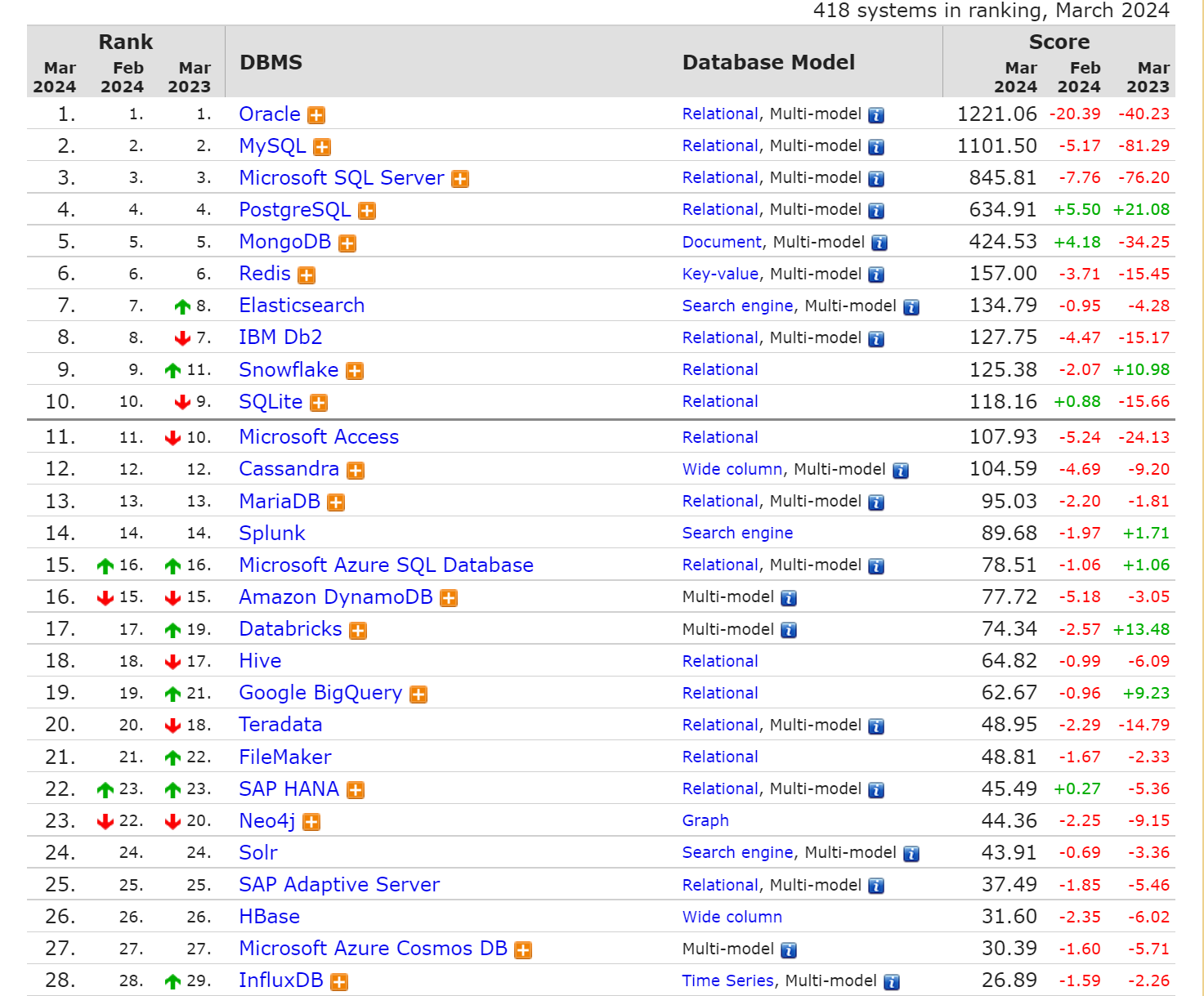The width and height of the screenshot is (1204, 996).
Task: Click the plus icon next to MongoDB
Action: [x=347, y=243]
